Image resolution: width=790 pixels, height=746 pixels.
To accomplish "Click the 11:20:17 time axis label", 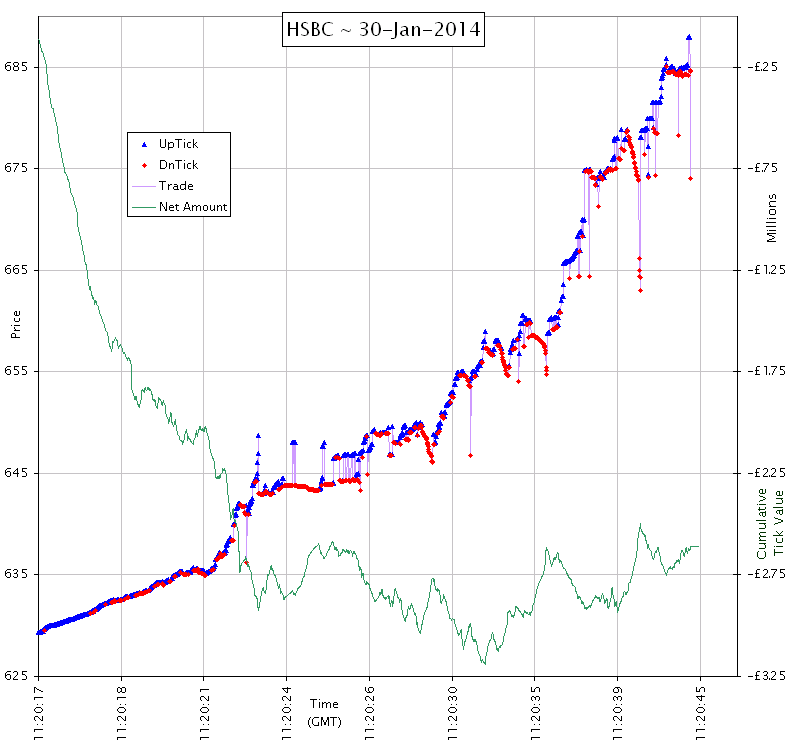I will pos(38,713).
